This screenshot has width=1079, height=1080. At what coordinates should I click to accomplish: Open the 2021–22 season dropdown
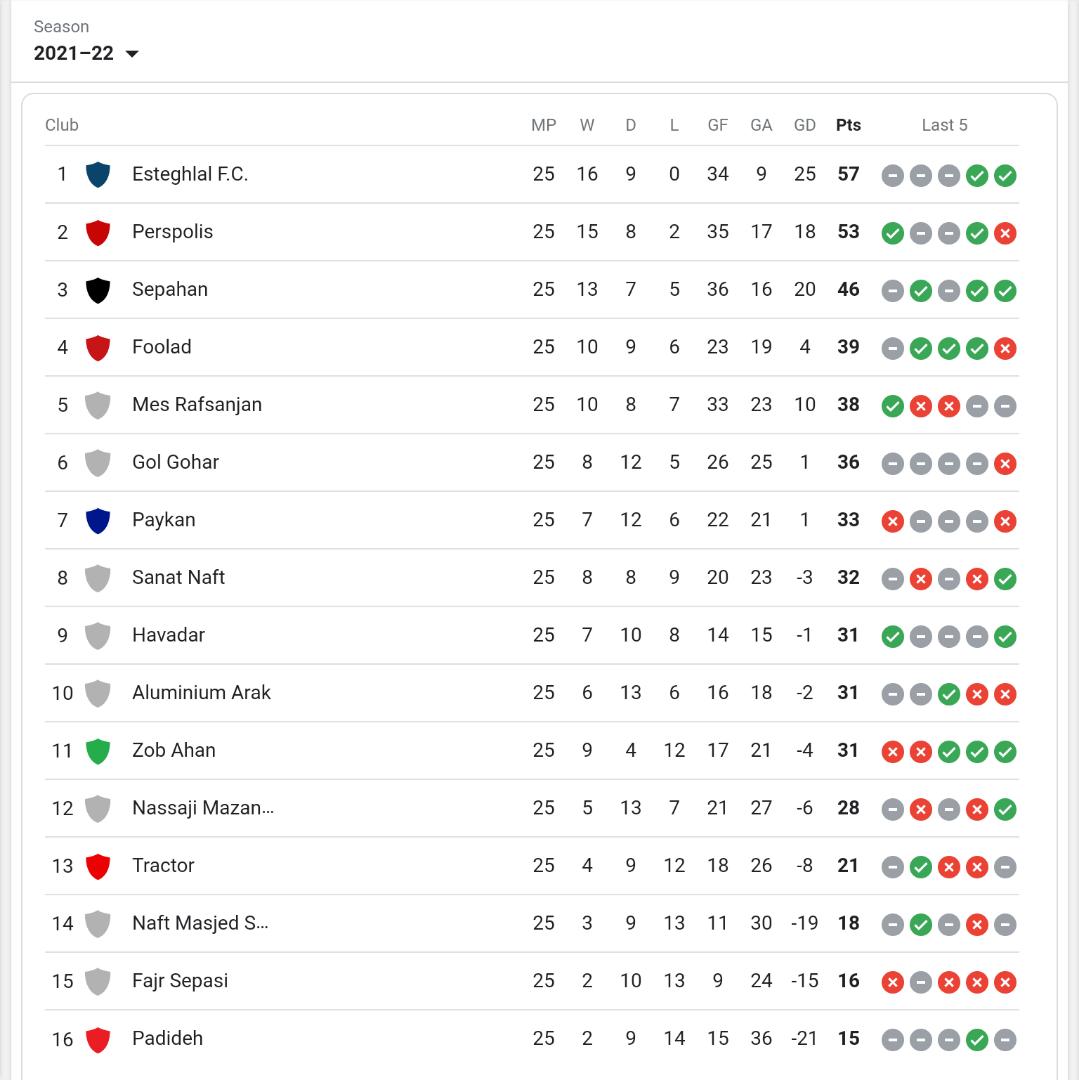click(86, 54)
